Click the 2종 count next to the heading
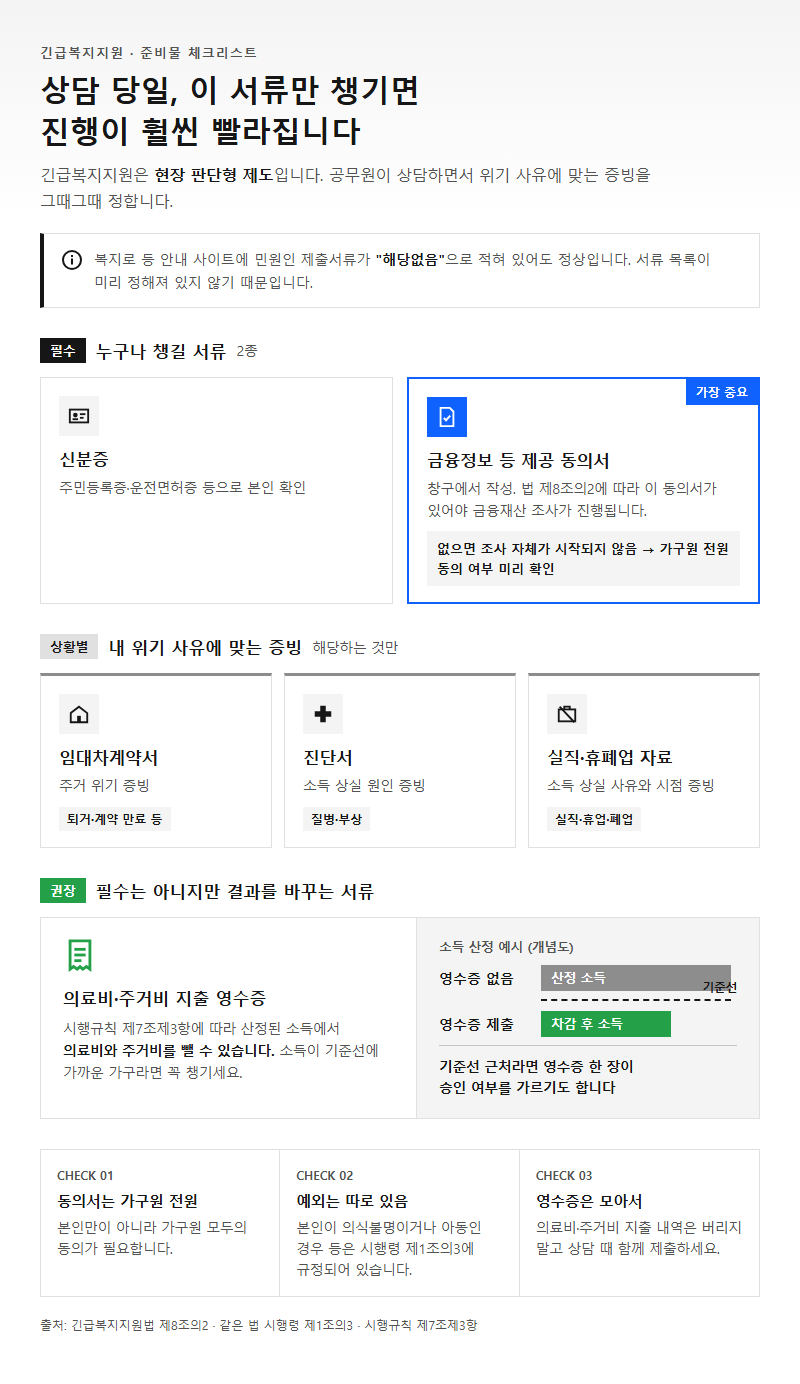800x1384 pixels. pyautogui.click(x=247, y=352)
